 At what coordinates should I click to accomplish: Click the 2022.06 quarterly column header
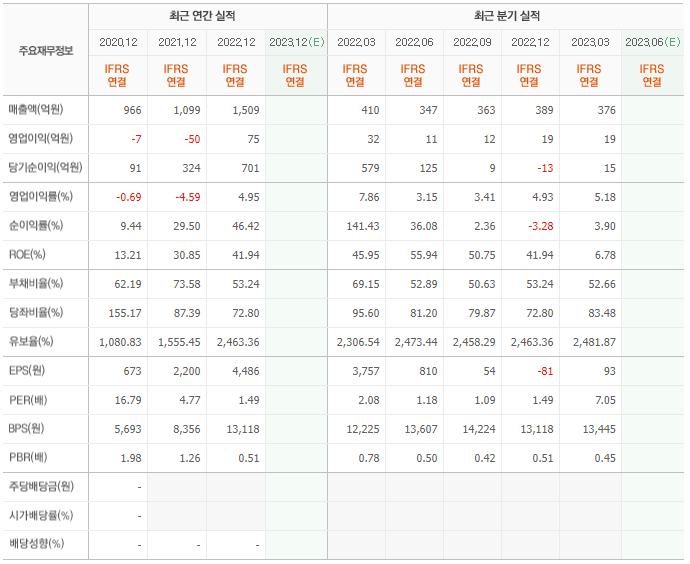[x=415, y=42]
